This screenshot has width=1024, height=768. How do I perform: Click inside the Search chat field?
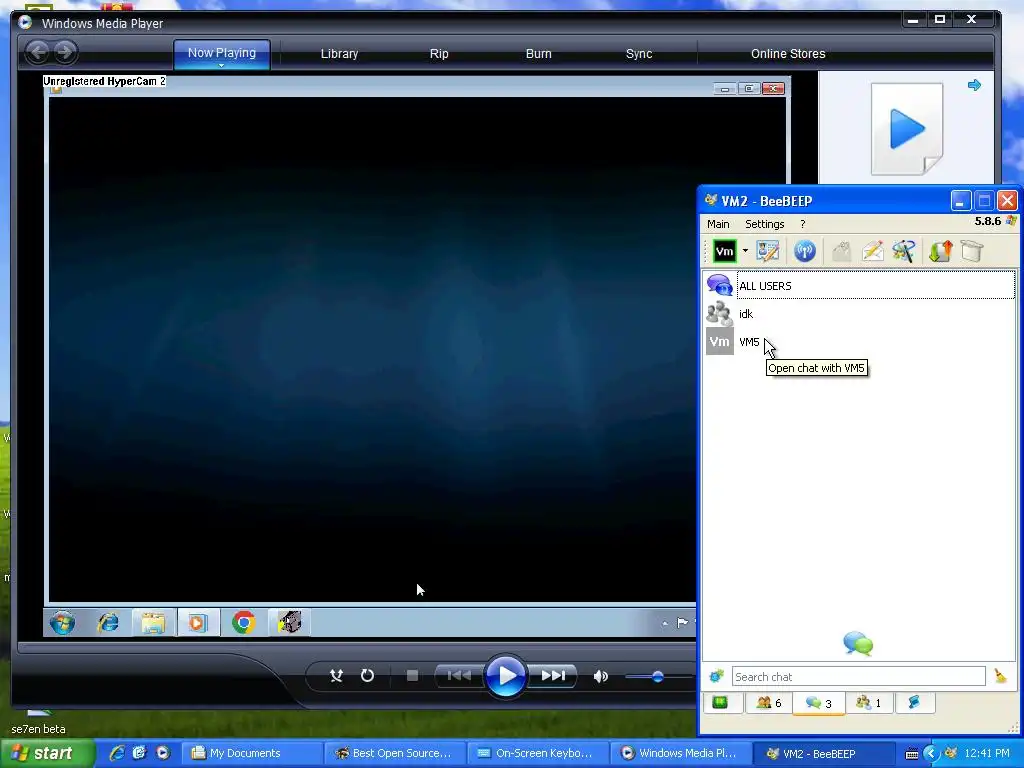coord(858,677)
